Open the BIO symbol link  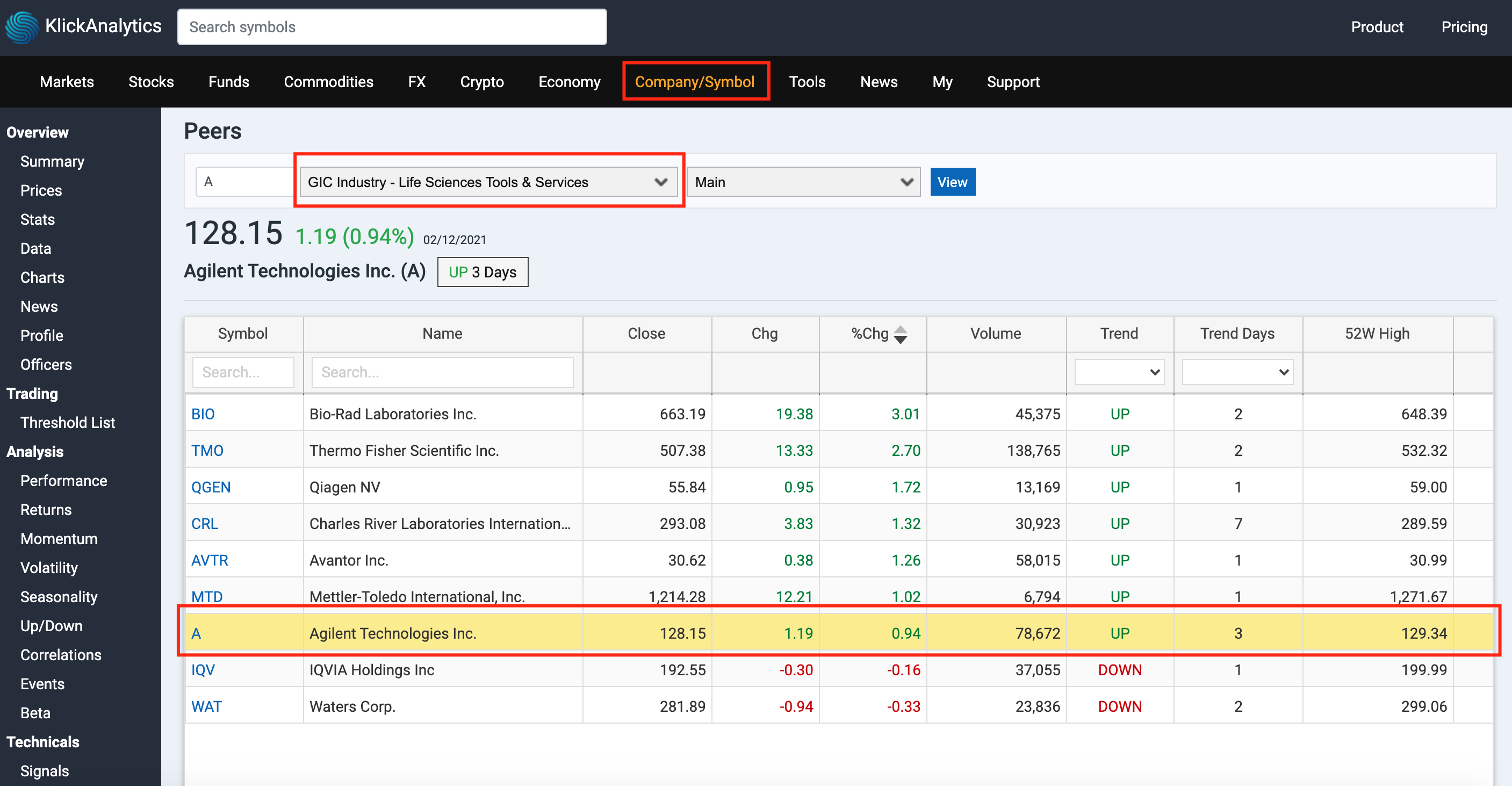coord(203,414)
